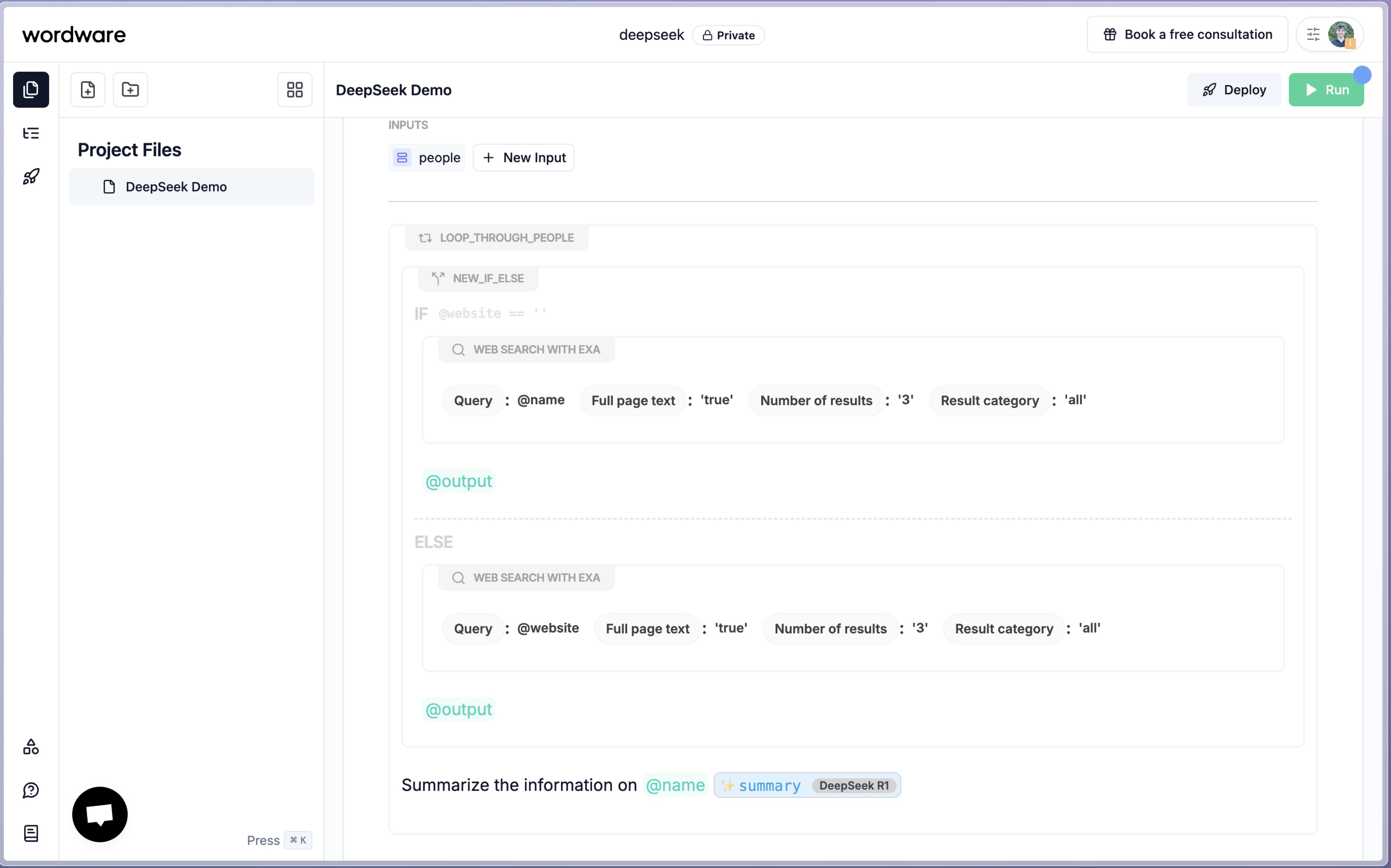Collapse the LOOP_THROUGH_PEOPLE block header

pyautogui.click(x=496, y=238)
